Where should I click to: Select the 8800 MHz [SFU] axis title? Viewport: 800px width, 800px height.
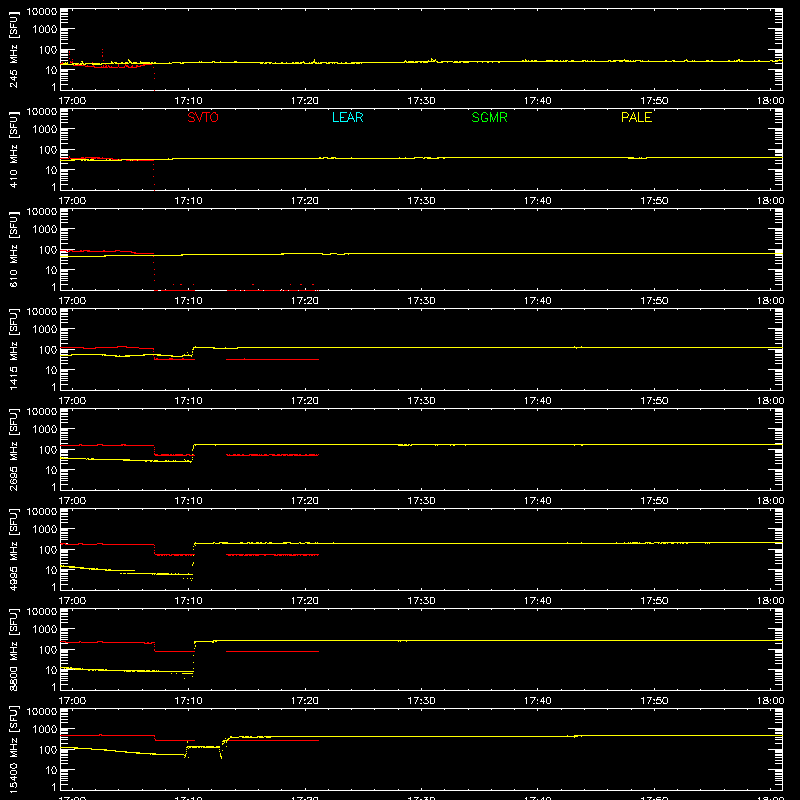(x=13, y=649)
